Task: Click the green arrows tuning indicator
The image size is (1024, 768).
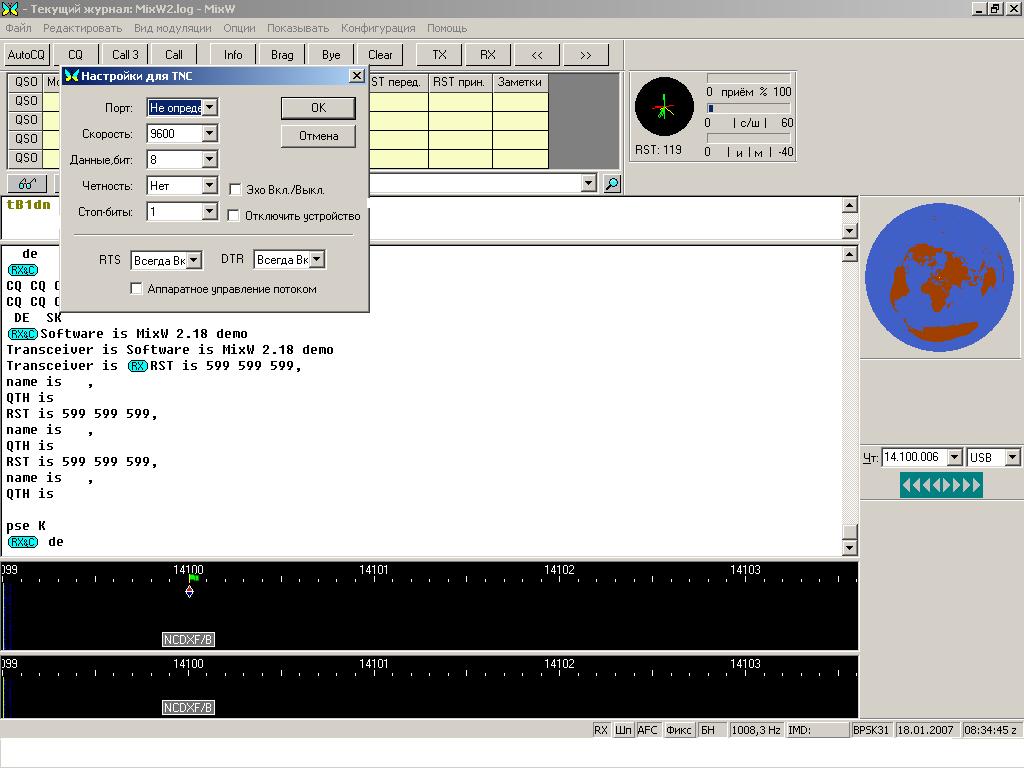Action: click(x=941, y=486)
